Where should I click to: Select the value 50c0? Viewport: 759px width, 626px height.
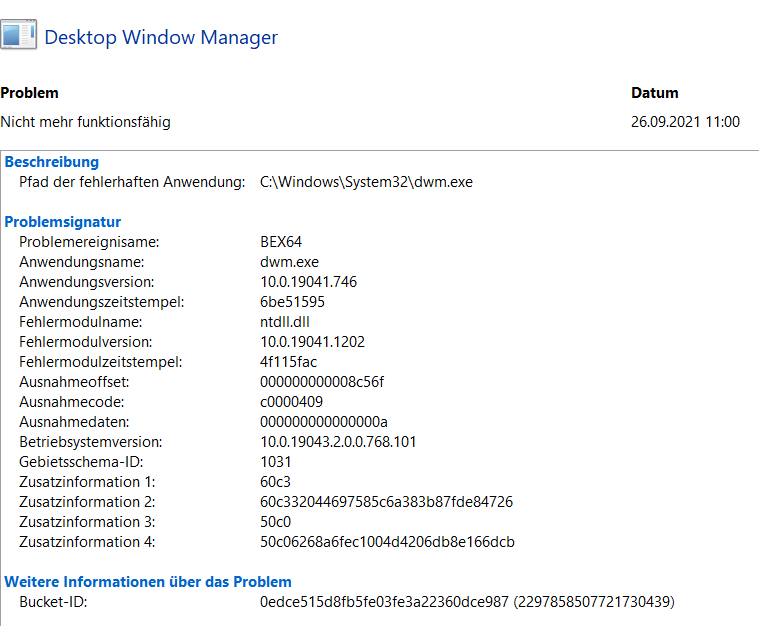275,522
